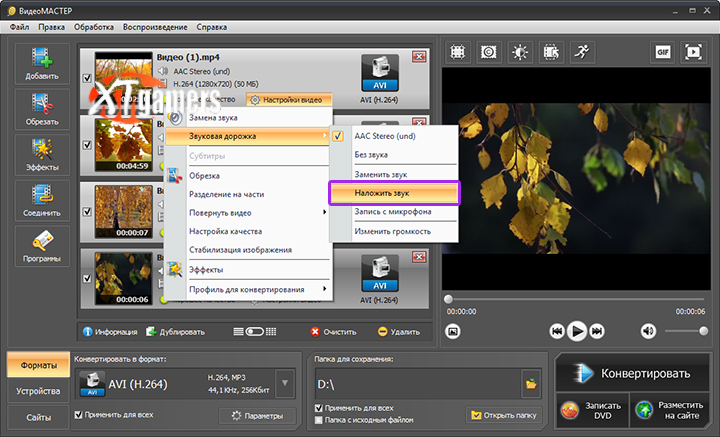Click the brightness sun icon above preview
Screen dimensions: 720x437
520,52
